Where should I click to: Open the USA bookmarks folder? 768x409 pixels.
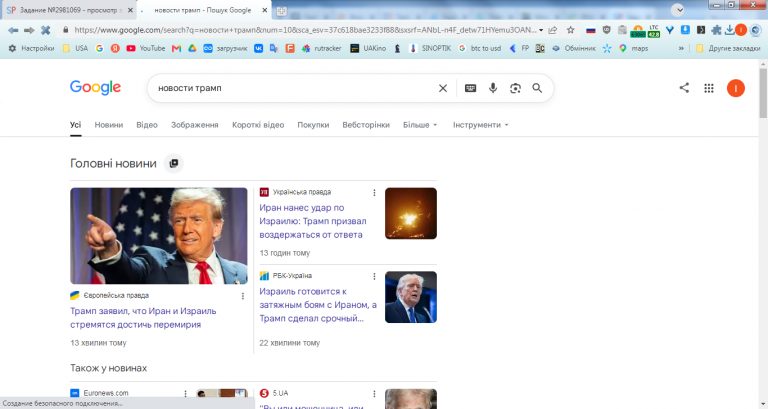(x=75, y=48)
